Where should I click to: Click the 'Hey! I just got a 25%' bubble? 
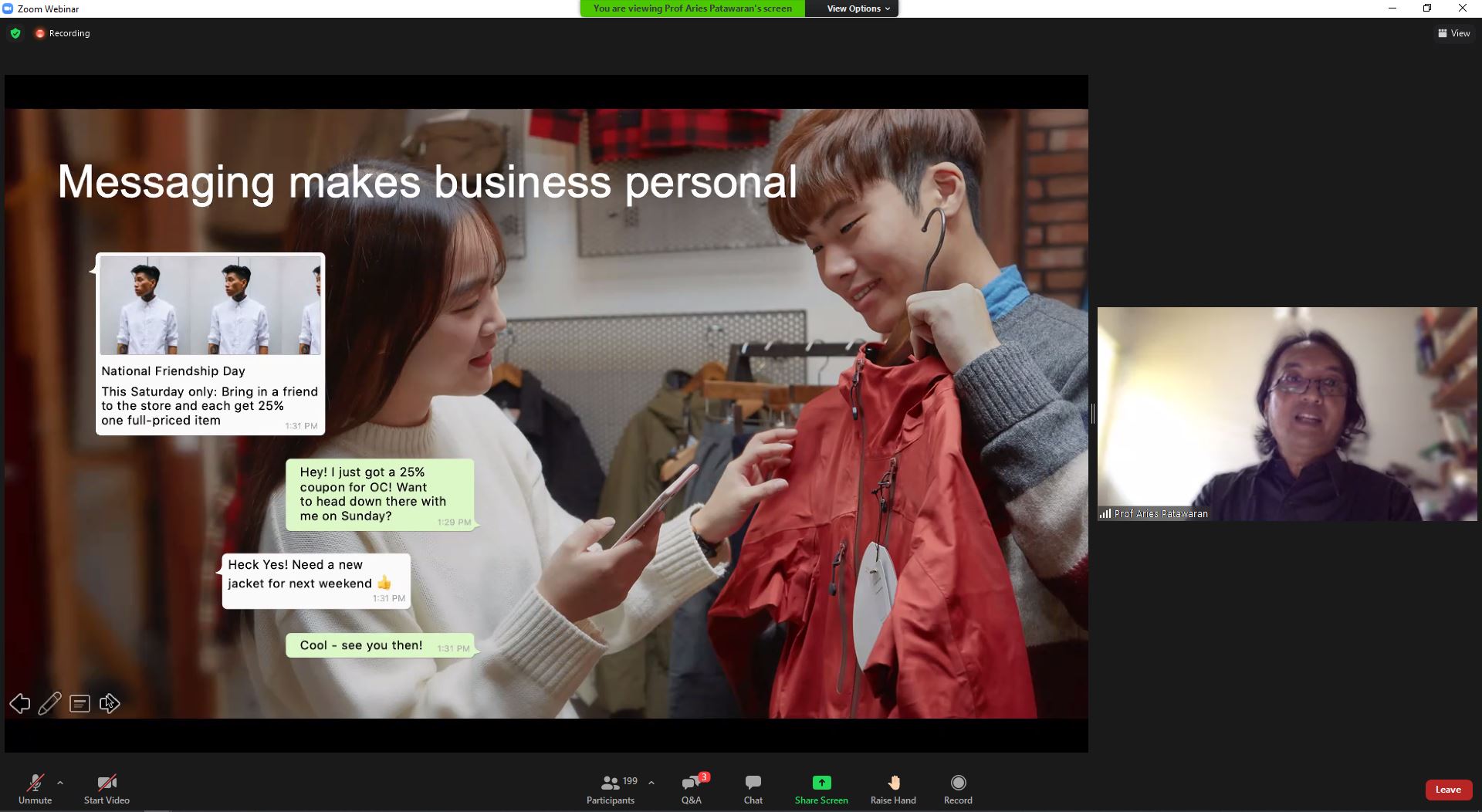pos(380,495)
